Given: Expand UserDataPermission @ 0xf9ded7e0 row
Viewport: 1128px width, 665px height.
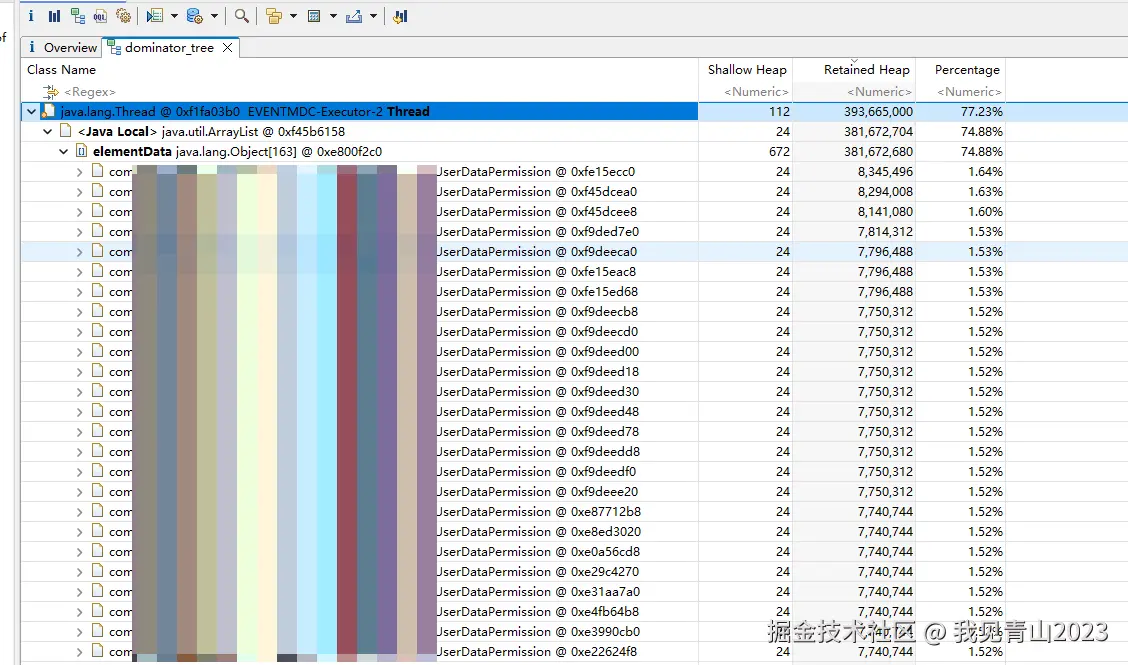Looking at the screenshot, I should tap(80, 232).
